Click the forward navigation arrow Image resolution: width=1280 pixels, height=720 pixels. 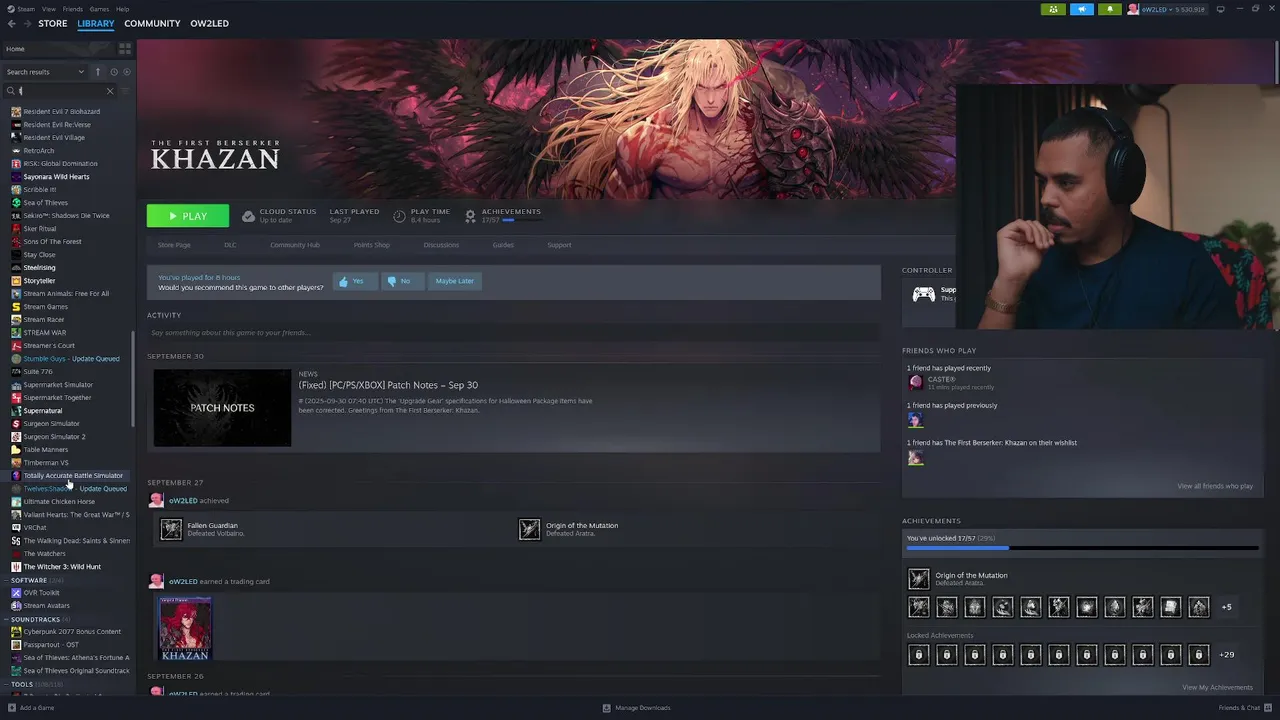click(26, 23)
